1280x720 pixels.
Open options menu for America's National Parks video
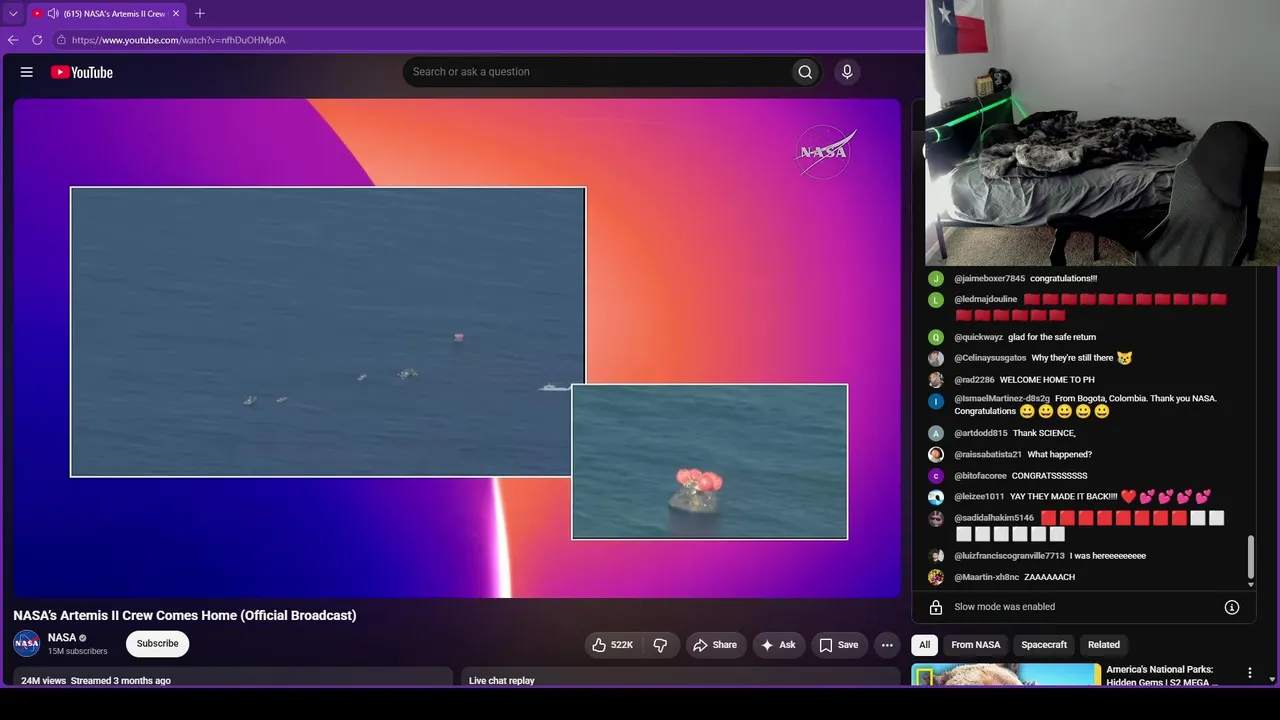point(1249,673)
